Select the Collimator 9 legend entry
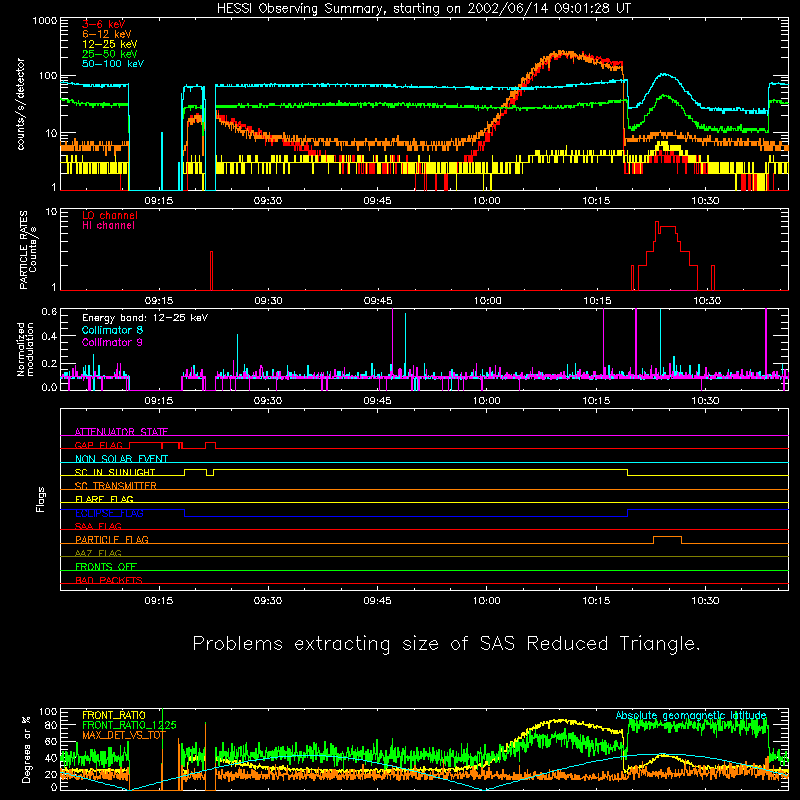Image resolution: width=800 pixels, height=800 pixels. [112, 342]
